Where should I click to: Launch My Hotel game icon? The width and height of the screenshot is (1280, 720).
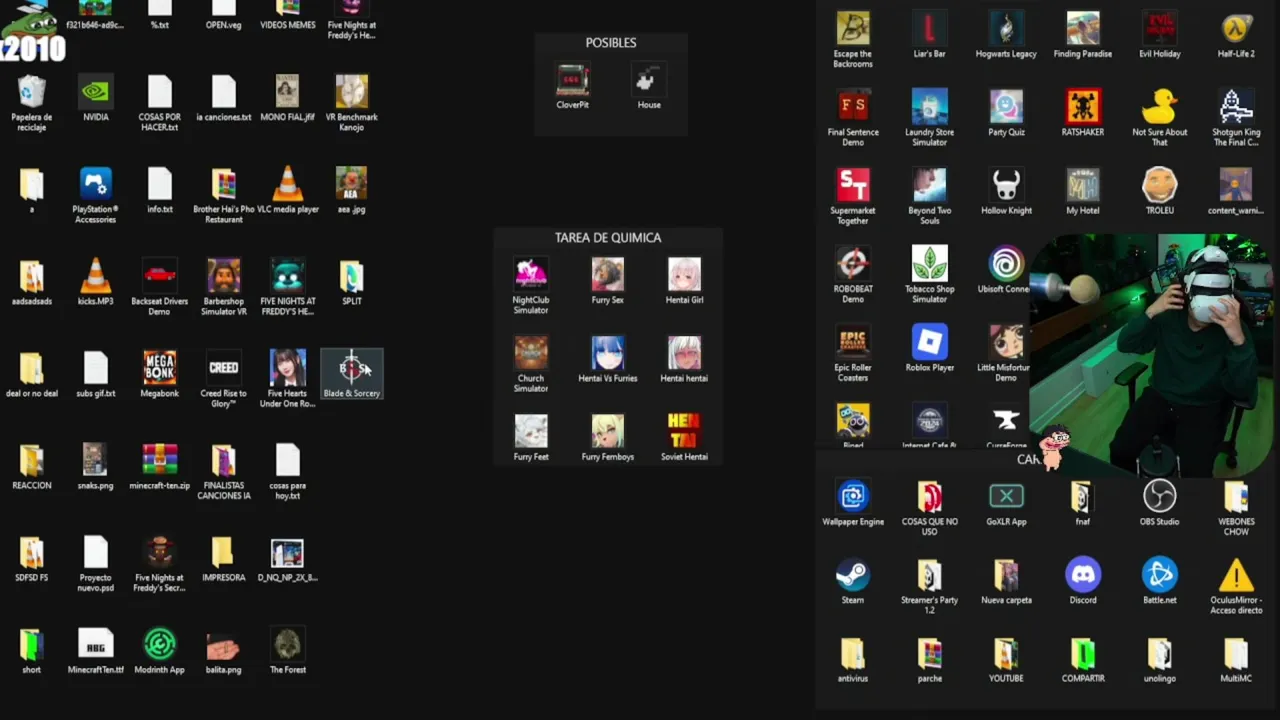(x=1083, y=185)
